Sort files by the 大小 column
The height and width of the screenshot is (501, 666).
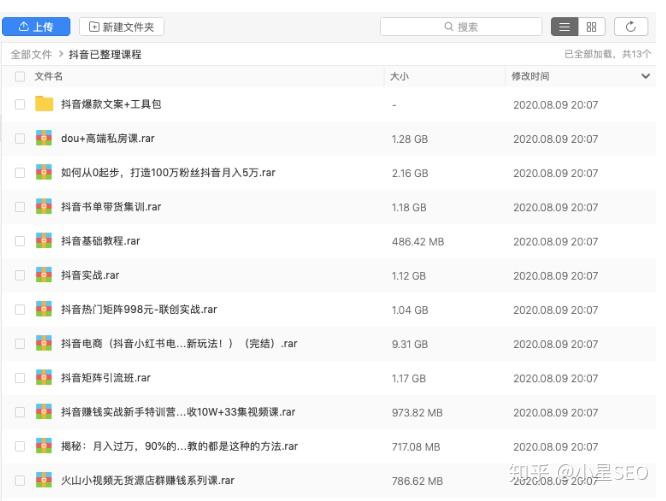pos(399,76)
